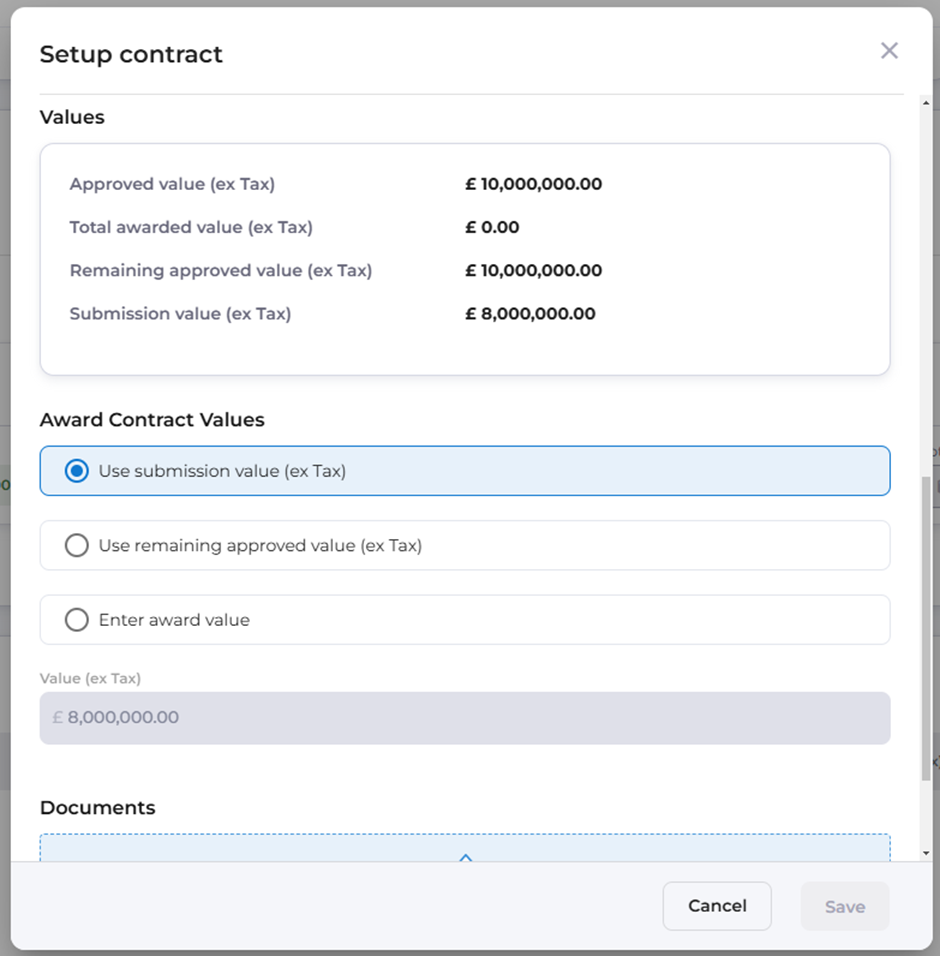The image size is (940, 956).
Task: Click the Approved value amount £ 10,000,000.00
Action: click(x=534, y=184)
